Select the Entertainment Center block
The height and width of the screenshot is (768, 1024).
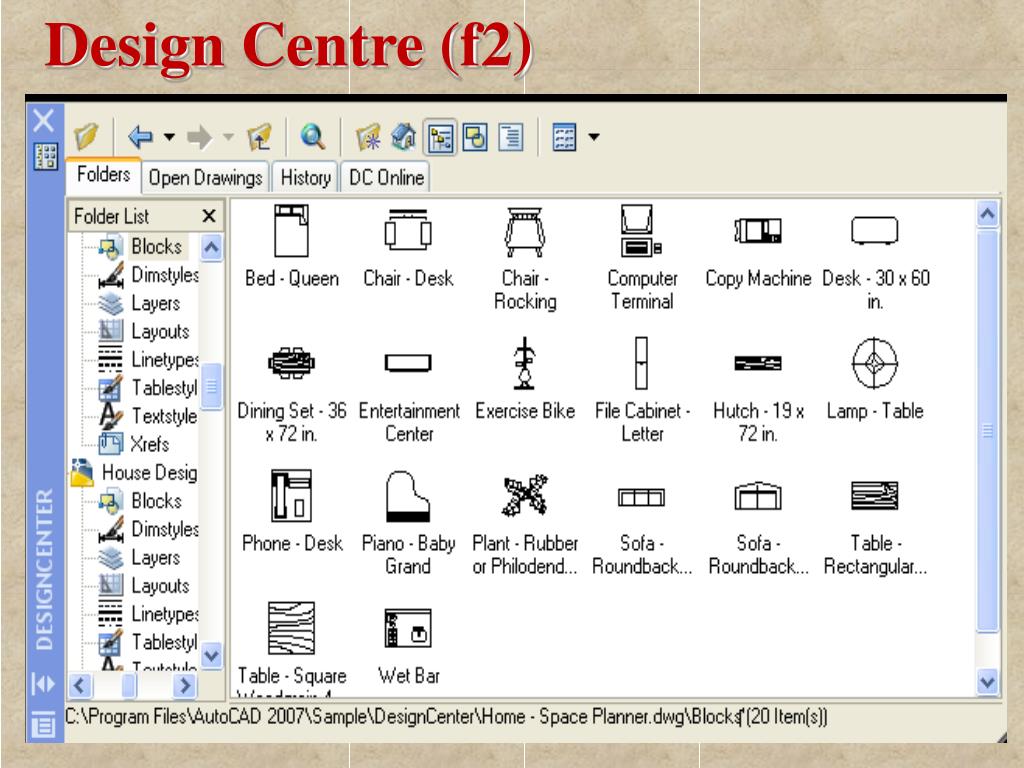coord(409,396)
